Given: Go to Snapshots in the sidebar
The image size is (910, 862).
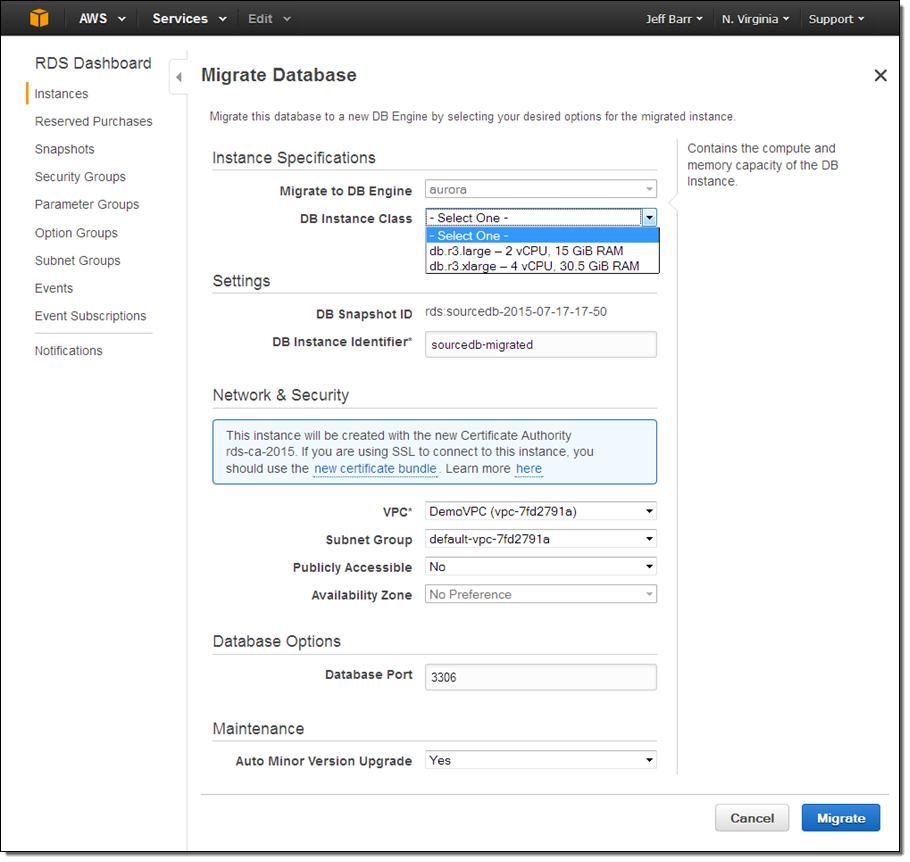Looking at the screenshot, I should pos(65,149).
